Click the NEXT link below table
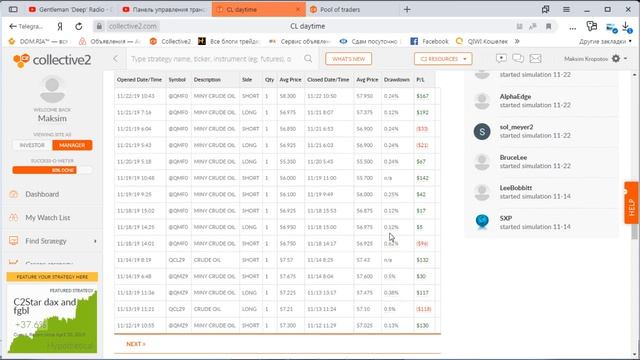The image size is (640, 360). (136, 344)
